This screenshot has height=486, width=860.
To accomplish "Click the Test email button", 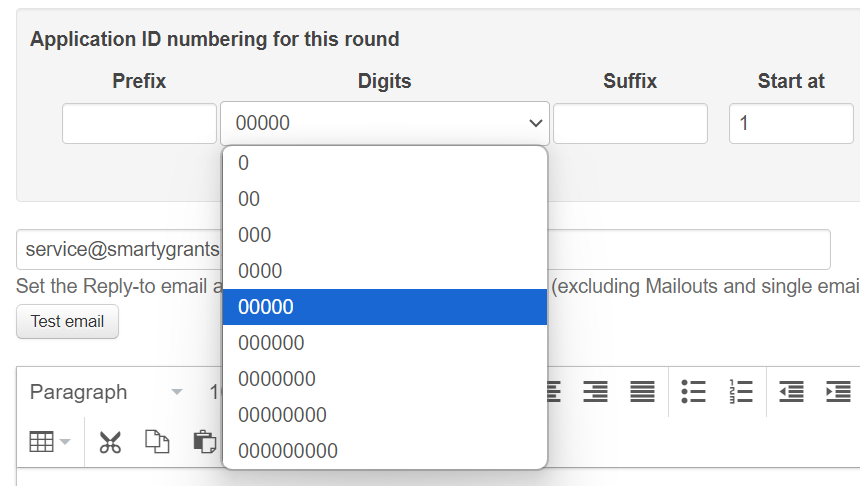I will [x=67, y=322].
